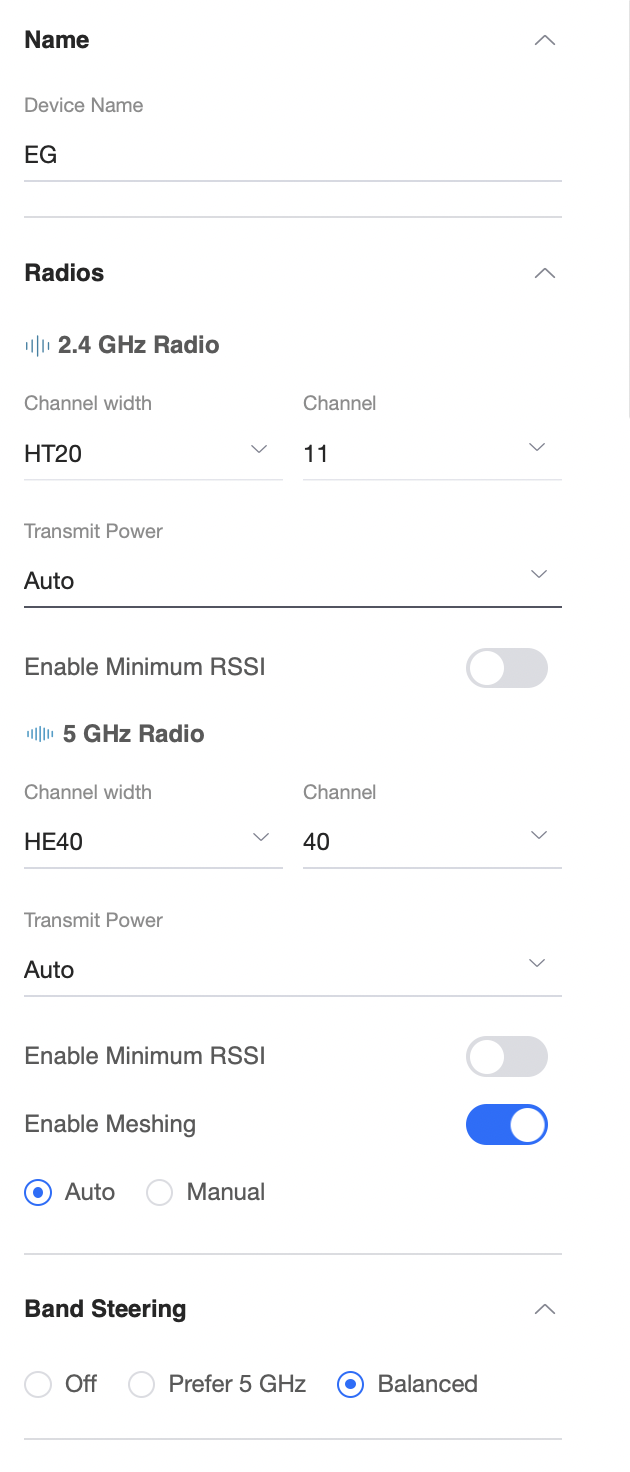This screenshot has width=630, height=1472.
Task: Collapse the Name section chevron
Action: click(x=544, y=41)
